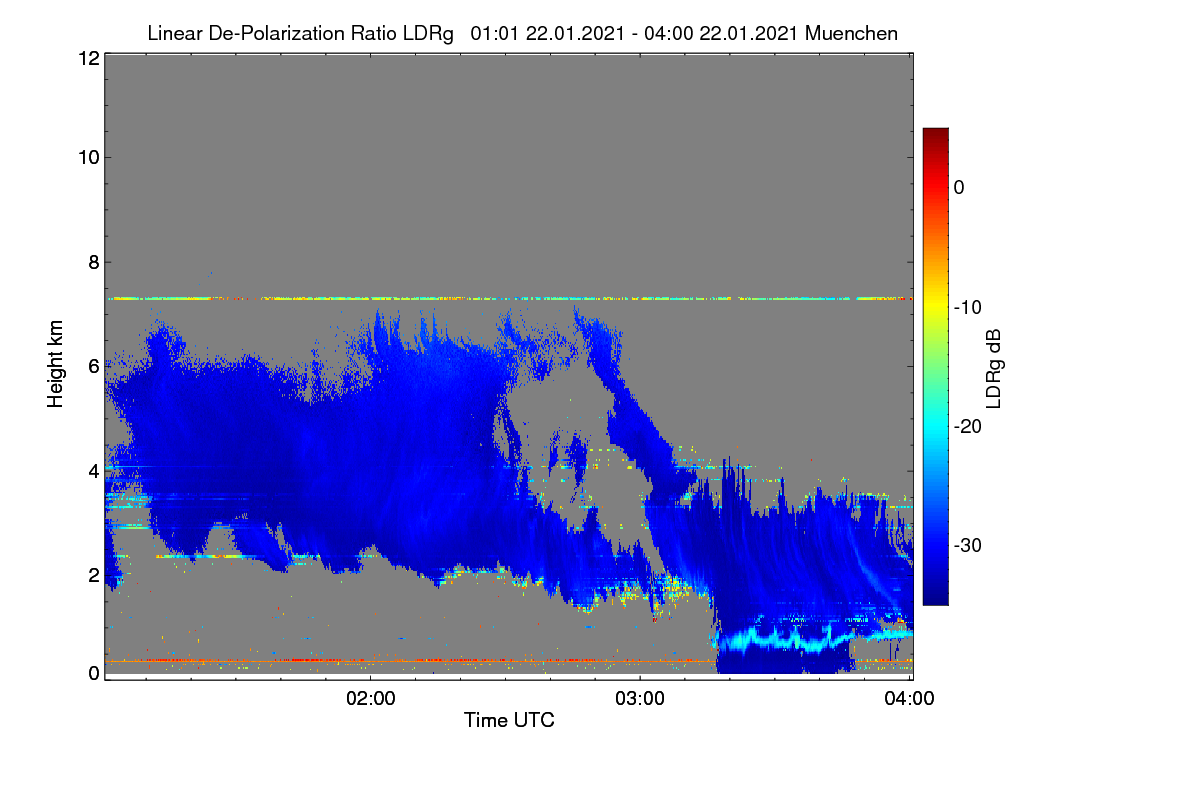Viewport: 1200px width, 800px height.
Task: Select the Height km axis title
Action: [x=56, y=366]
